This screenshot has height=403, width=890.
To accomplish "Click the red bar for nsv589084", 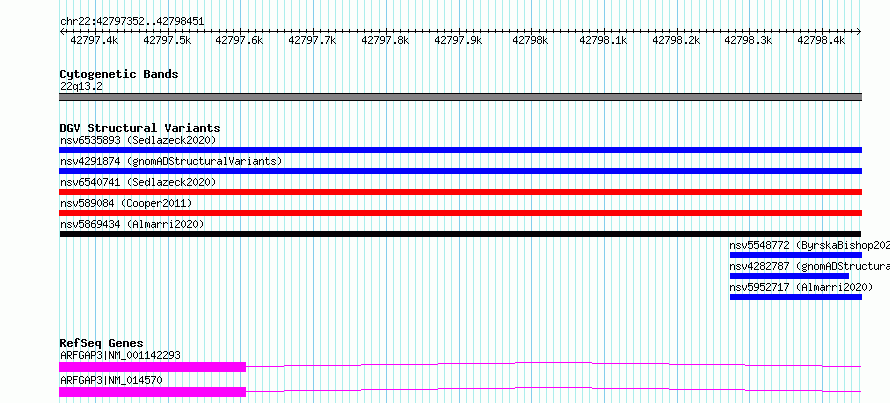I will tap(460, 213).
